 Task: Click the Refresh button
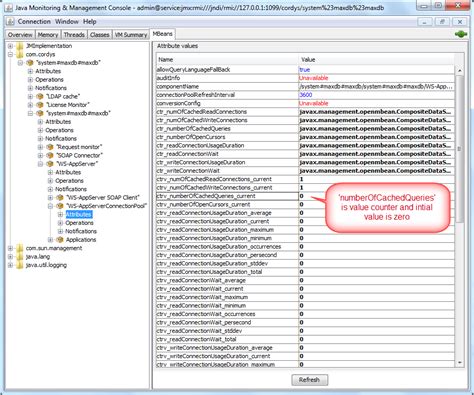309,380
